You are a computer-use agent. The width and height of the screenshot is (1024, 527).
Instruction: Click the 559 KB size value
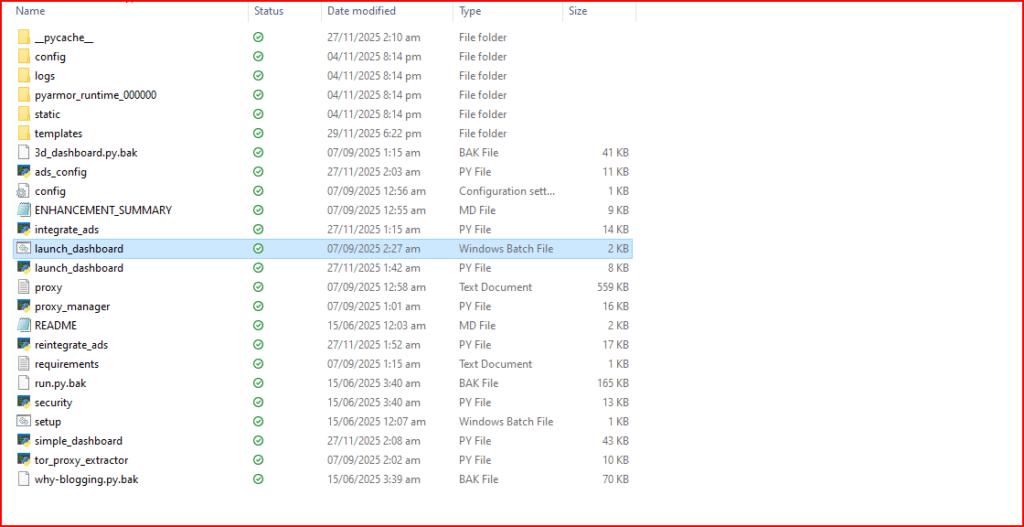tap(612, 287)
